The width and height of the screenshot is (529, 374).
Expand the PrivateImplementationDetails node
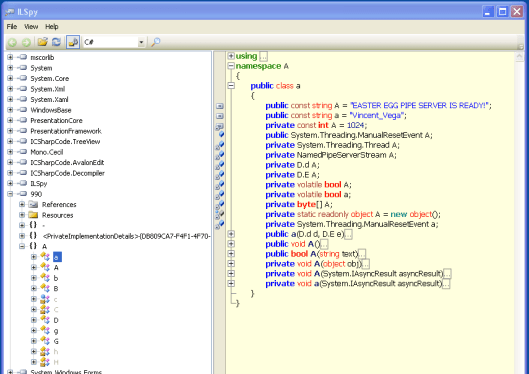[22, 236]
